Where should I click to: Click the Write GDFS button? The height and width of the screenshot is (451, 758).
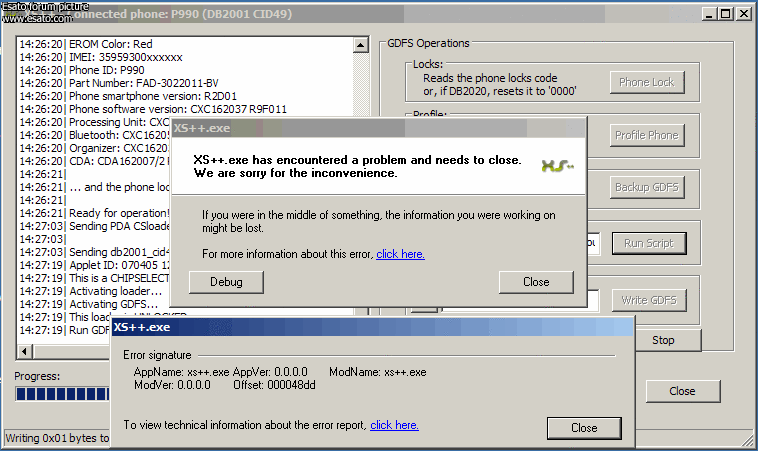pyautogui.click(x=649, y=300)
